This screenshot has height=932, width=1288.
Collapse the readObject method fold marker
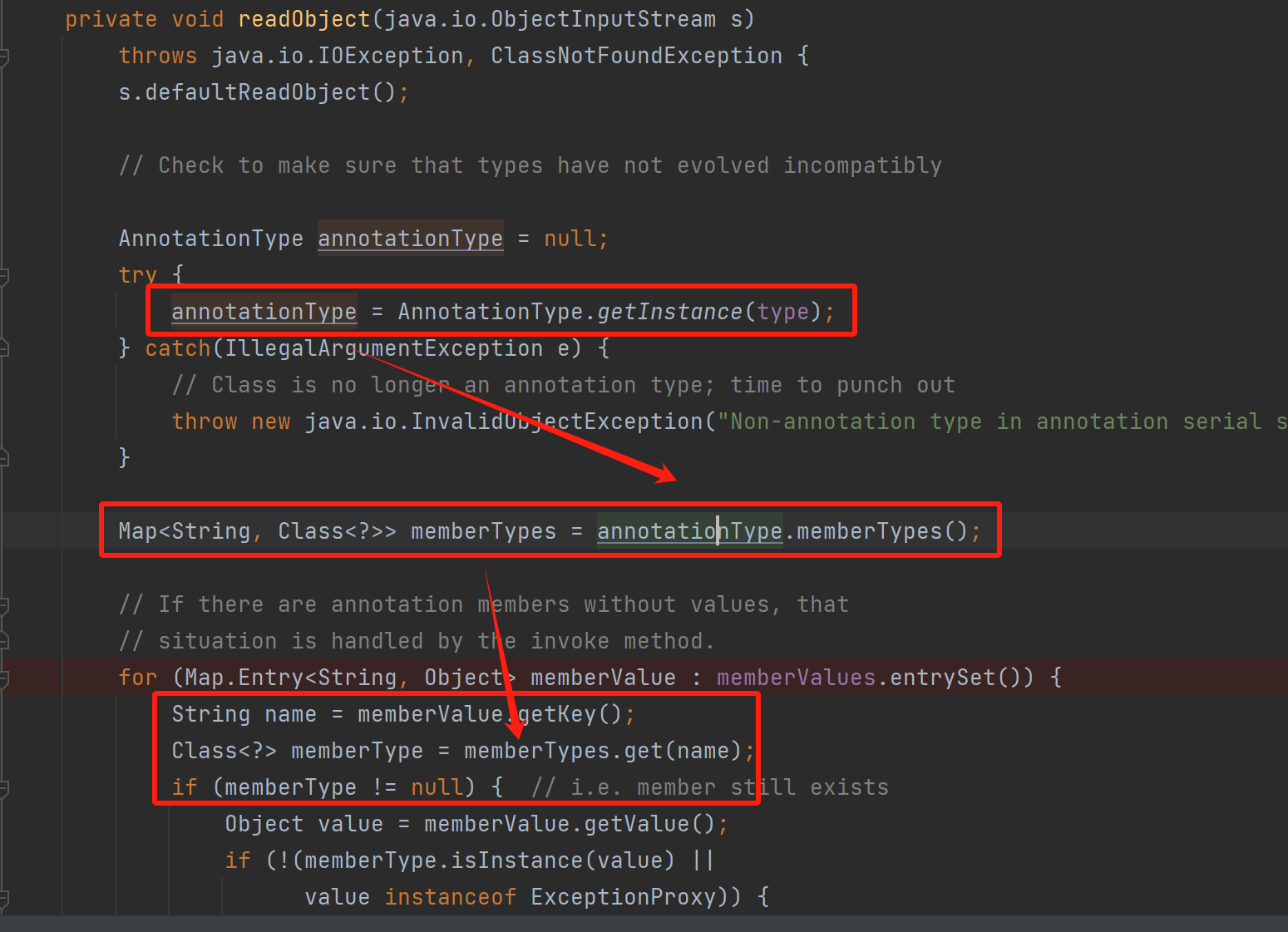click(x=4, y=57)
